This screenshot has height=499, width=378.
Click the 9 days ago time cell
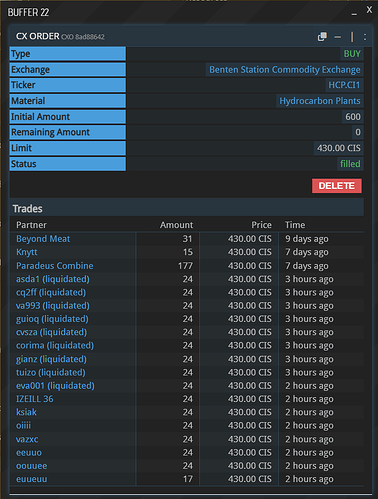[307, 239]
